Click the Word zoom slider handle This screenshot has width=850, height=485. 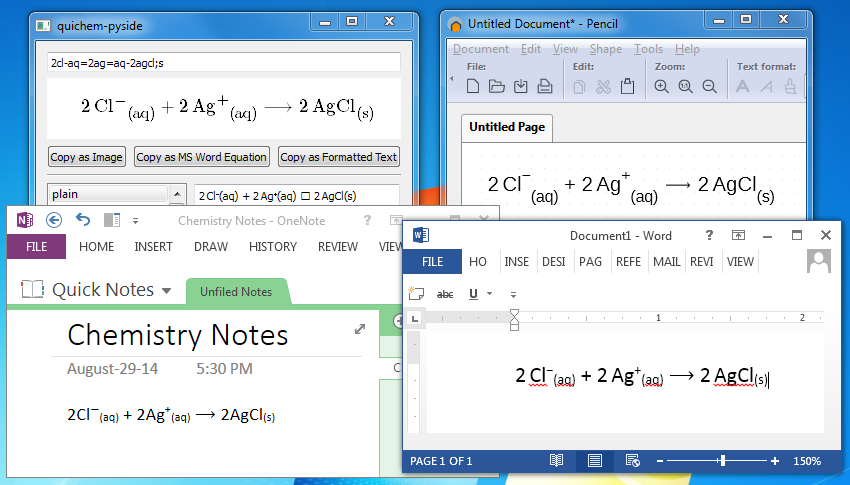722,461
